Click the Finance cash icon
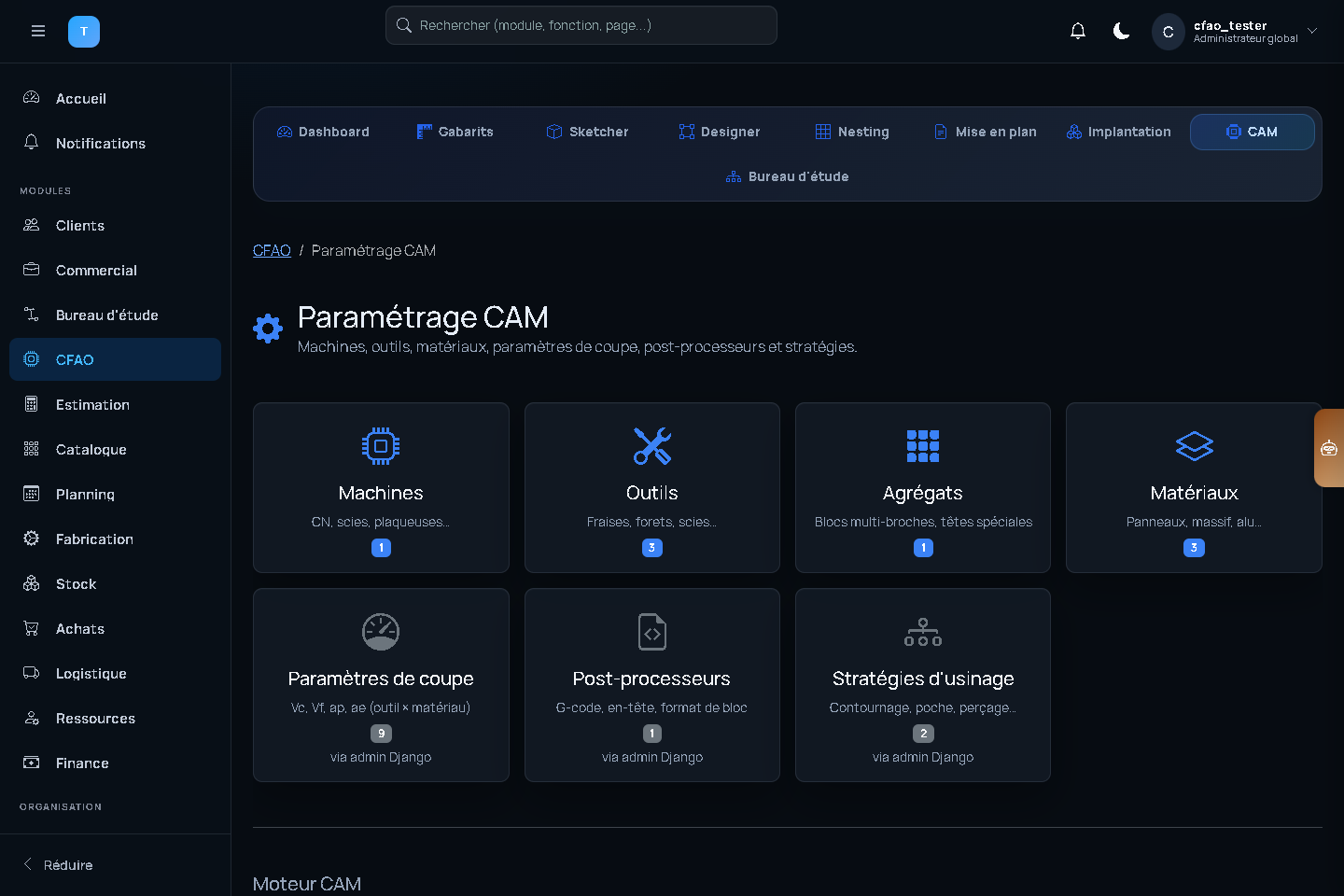 pos(31,763)
